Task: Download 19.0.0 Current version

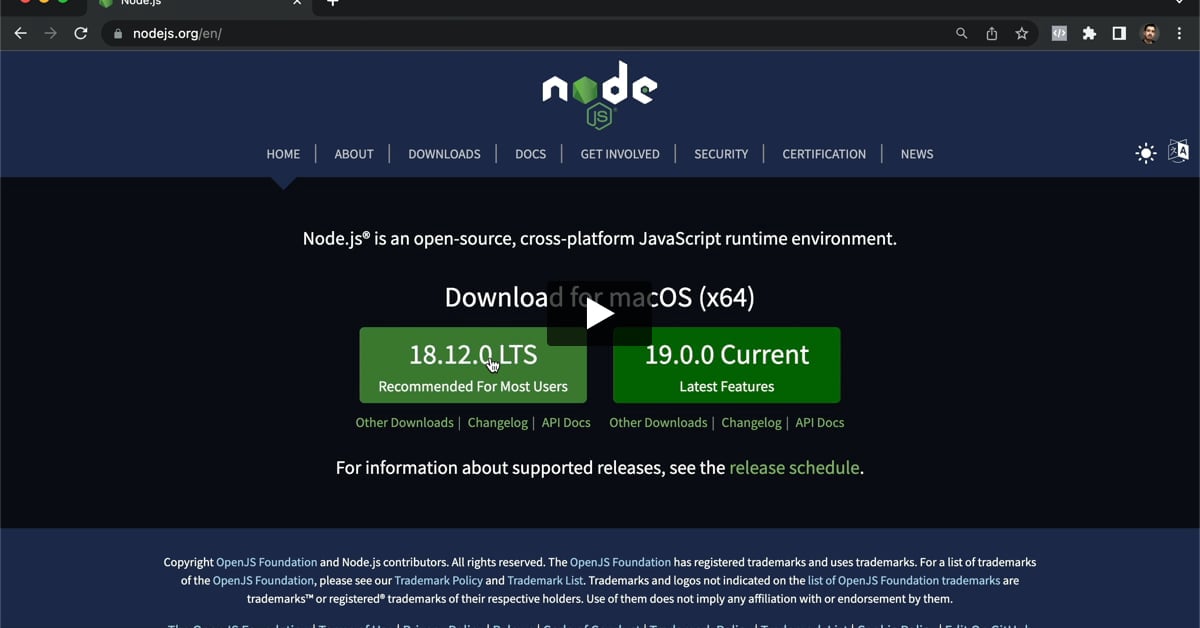Action: 727,365
